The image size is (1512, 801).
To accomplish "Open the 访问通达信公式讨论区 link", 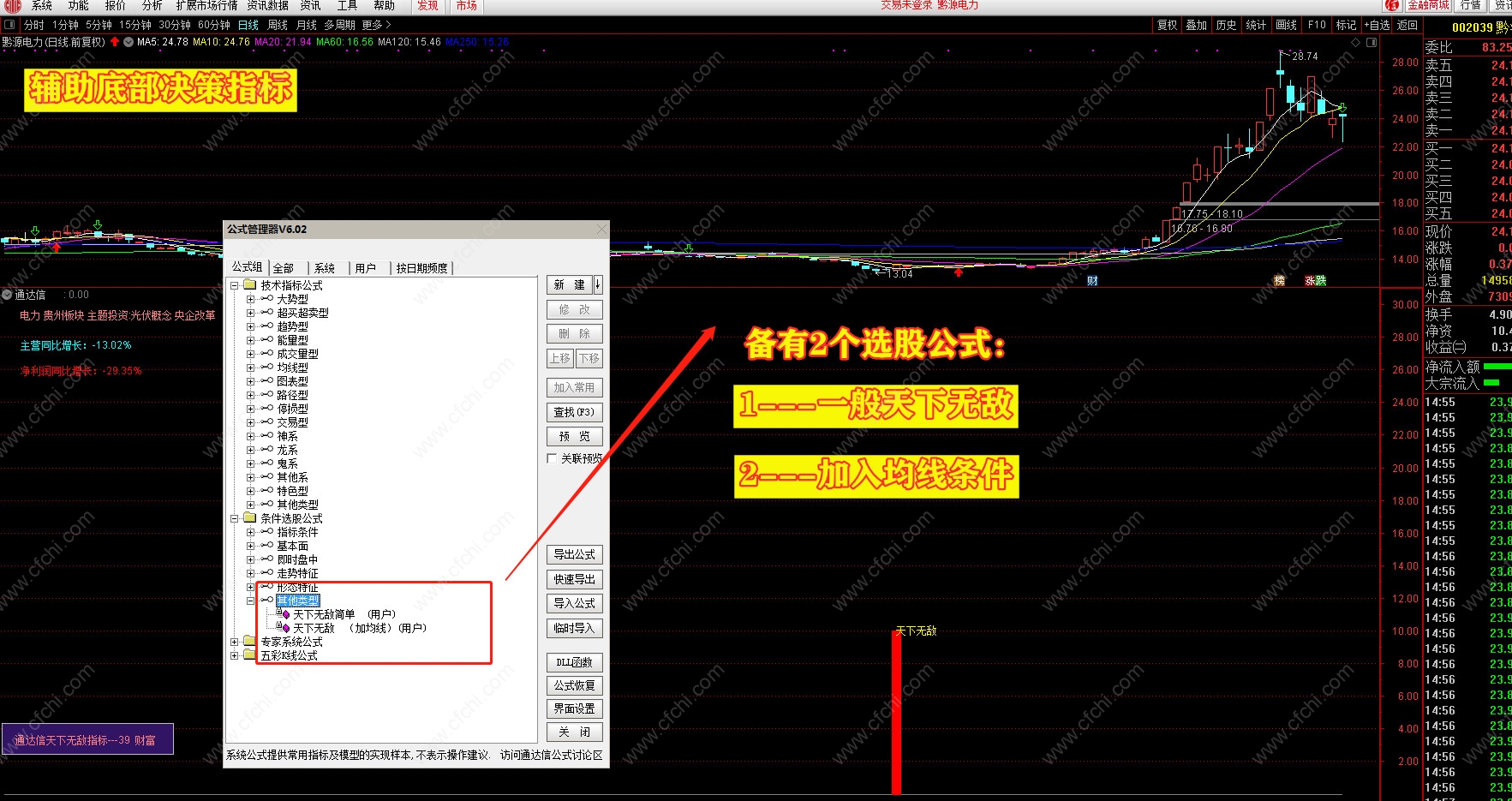I will [552, 755].
